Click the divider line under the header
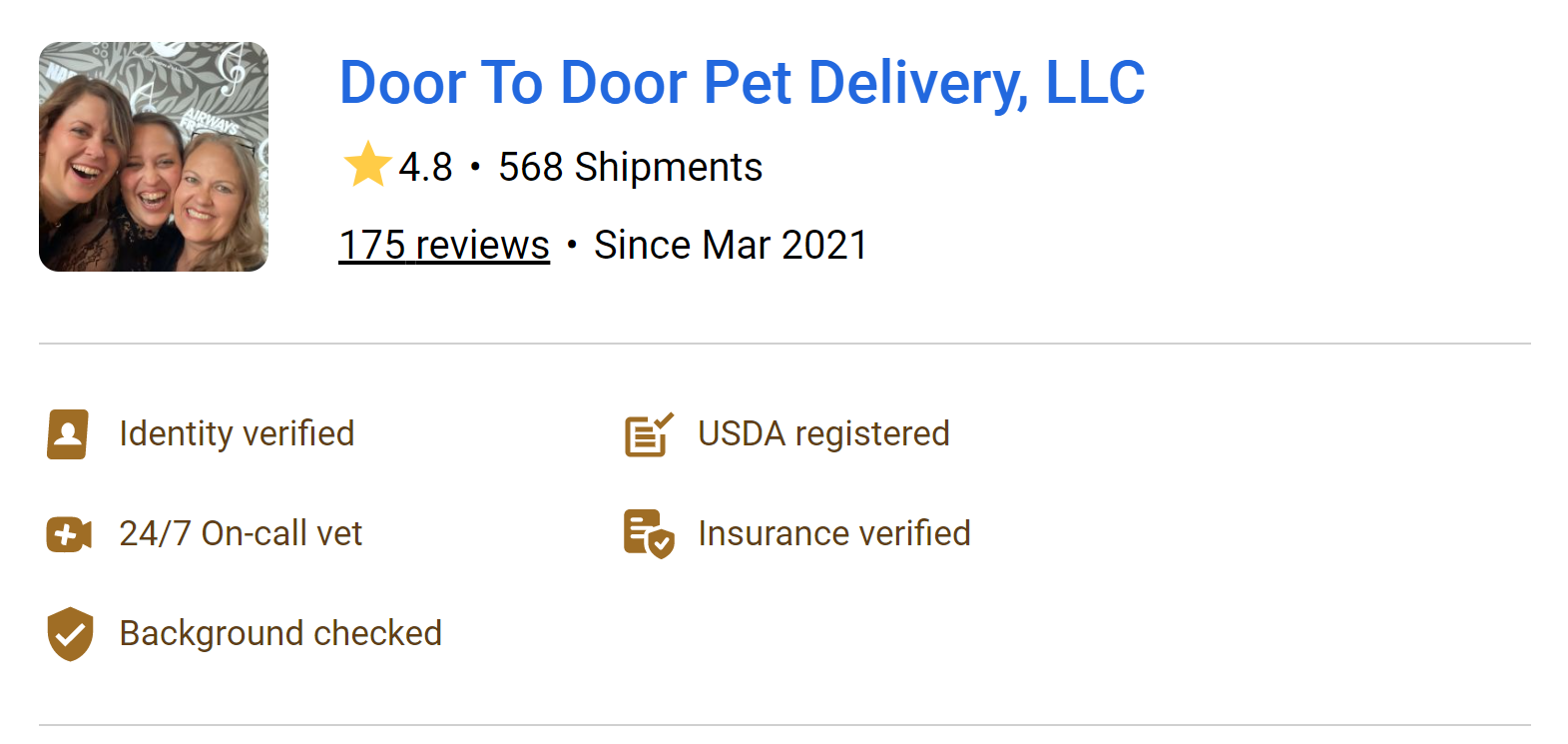Image resolution: width=1568 pixels, height=744 pixels. 784,344
